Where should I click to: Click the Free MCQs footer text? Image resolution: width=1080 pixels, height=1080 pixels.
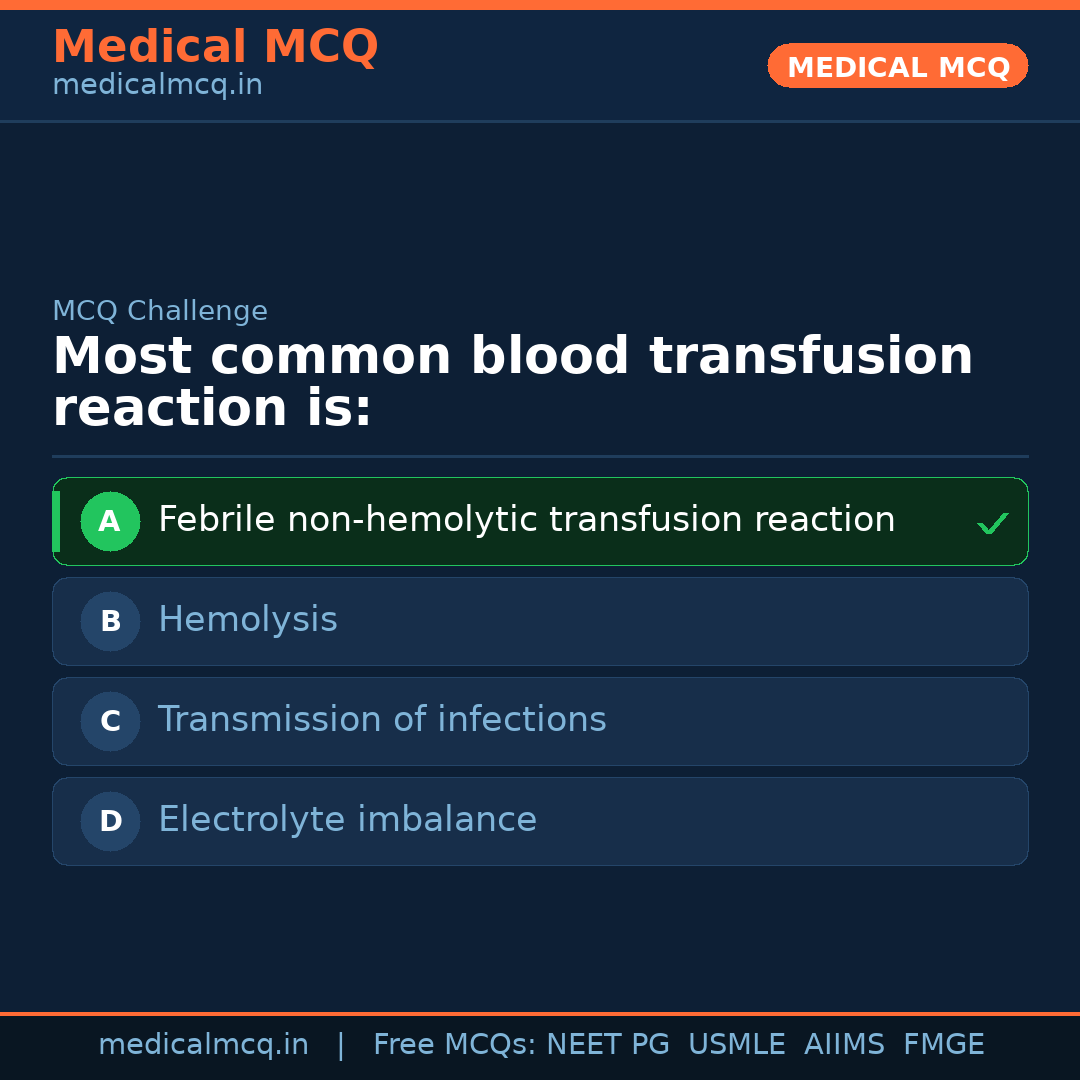click(454, 1045)
